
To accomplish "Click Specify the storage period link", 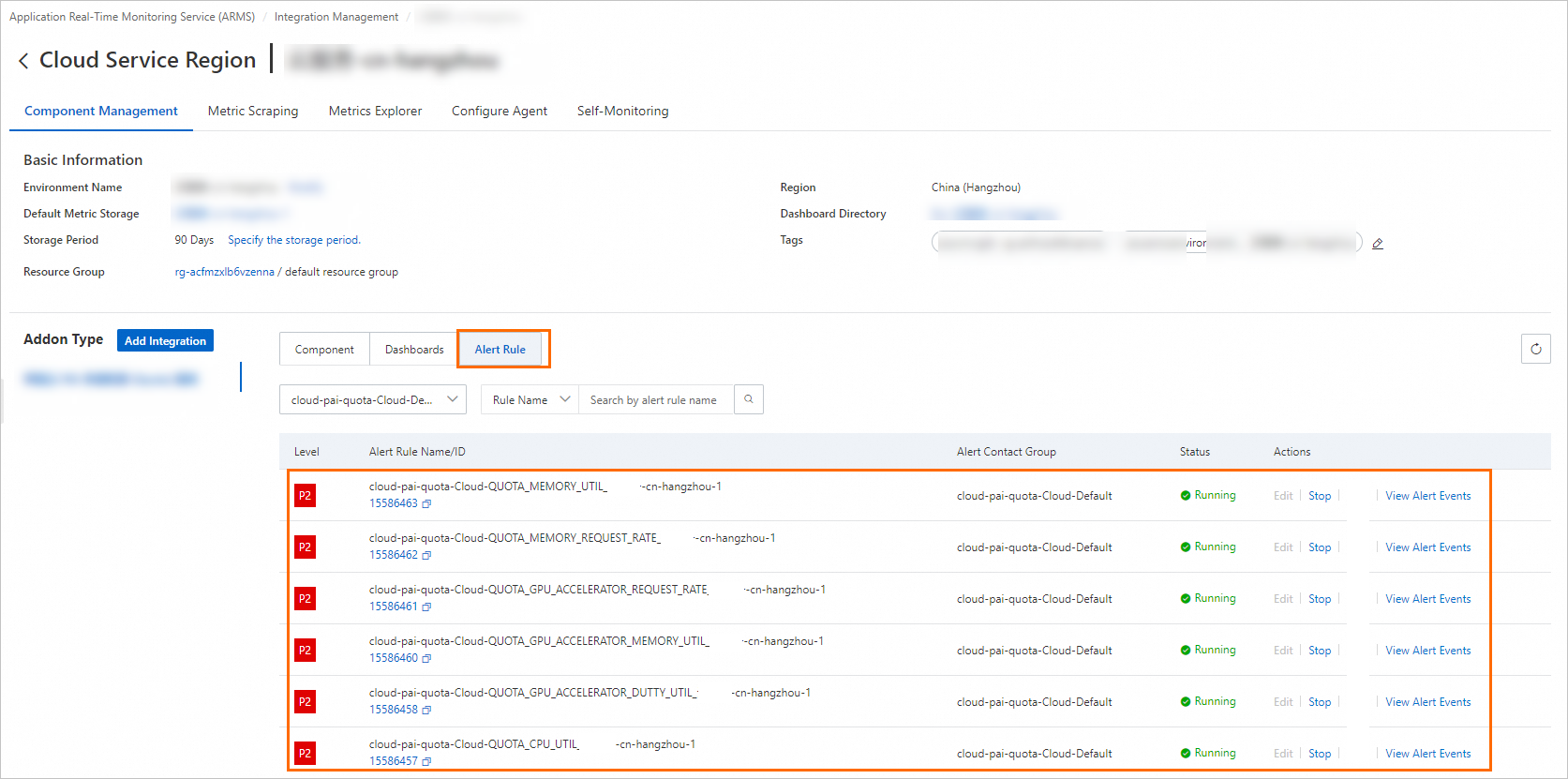I will point(294,240).
